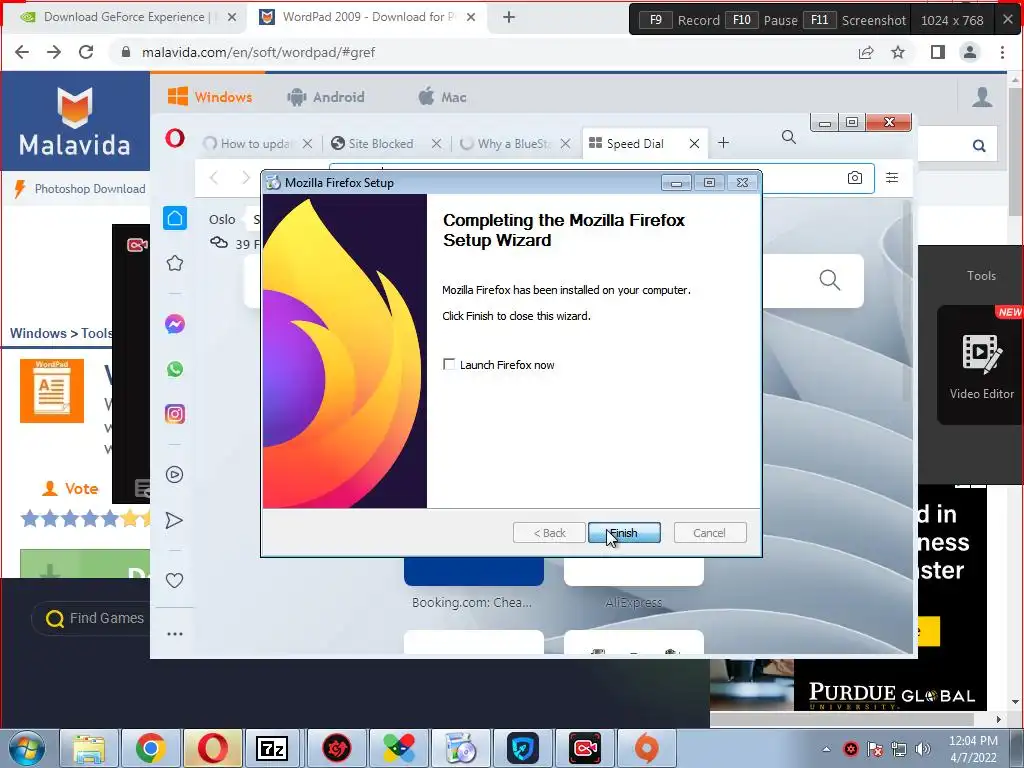Open Pinboards heart in Opera sidebar
Viewport: 1024px width, 768px height.
point(174,580)
